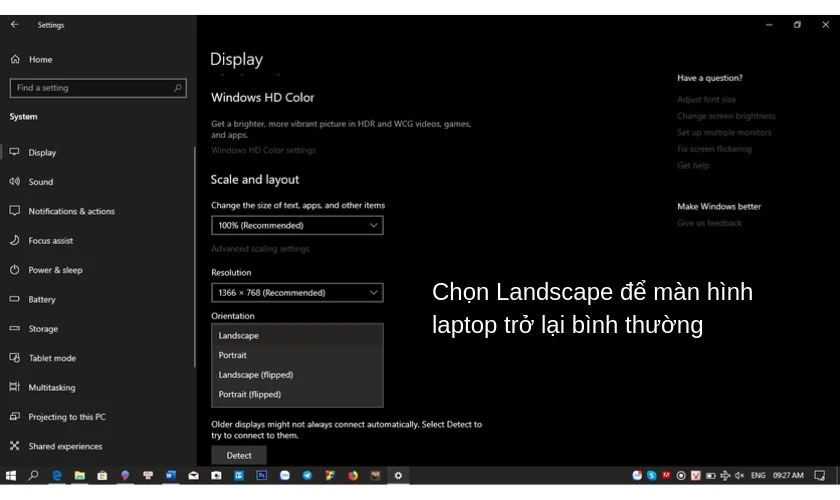Open Photoshop from the taskbar
Screen dimensions: 840x500
pyautogui.click(x=261, y=475)
